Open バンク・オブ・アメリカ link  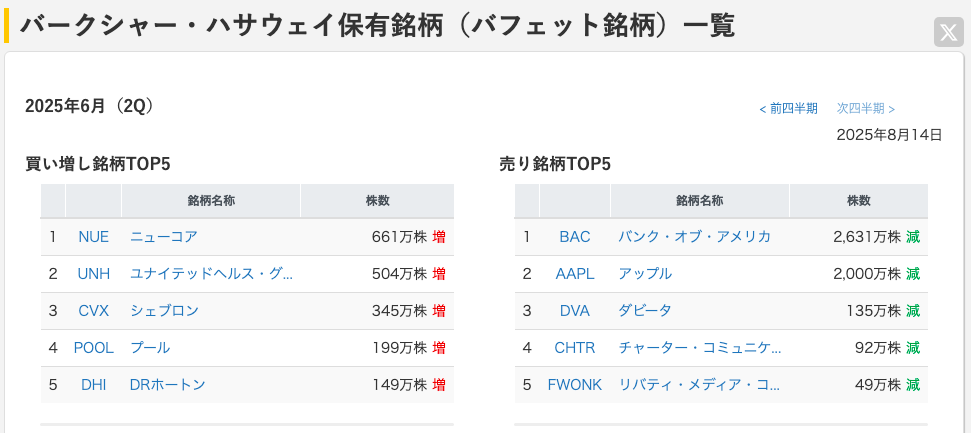[694, 237]
